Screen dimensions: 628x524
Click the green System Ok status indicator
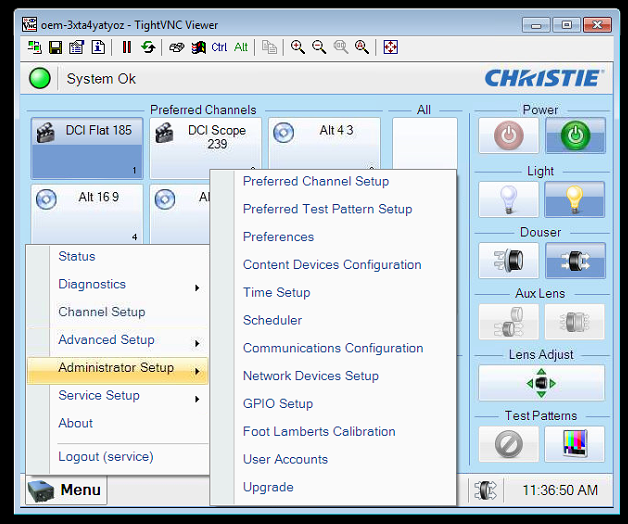[40, 78]
